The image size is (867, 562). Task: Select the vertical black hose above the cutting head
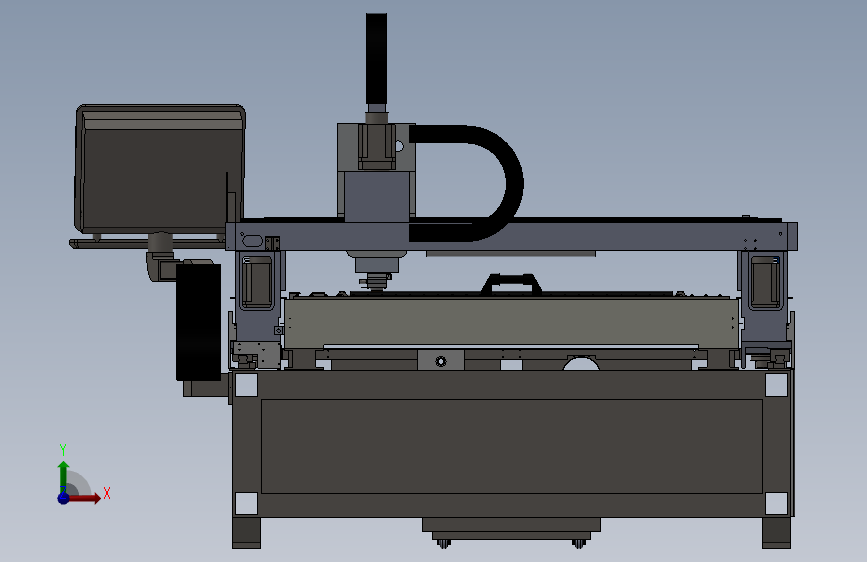(376, 59)
